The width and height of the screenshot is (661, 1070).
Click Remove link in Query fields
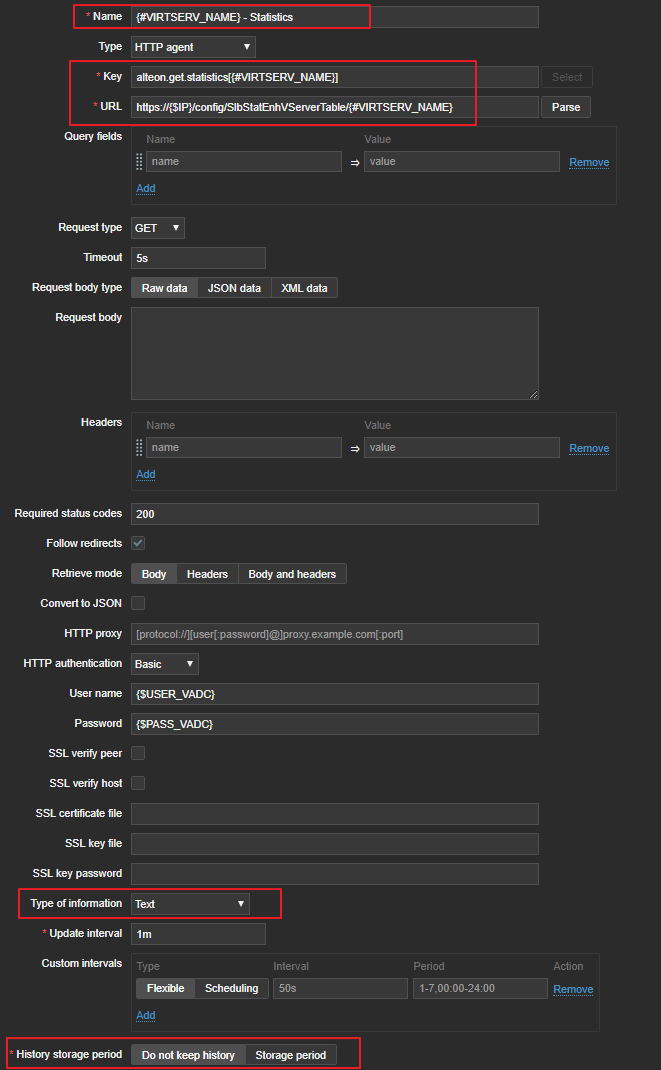589,162
